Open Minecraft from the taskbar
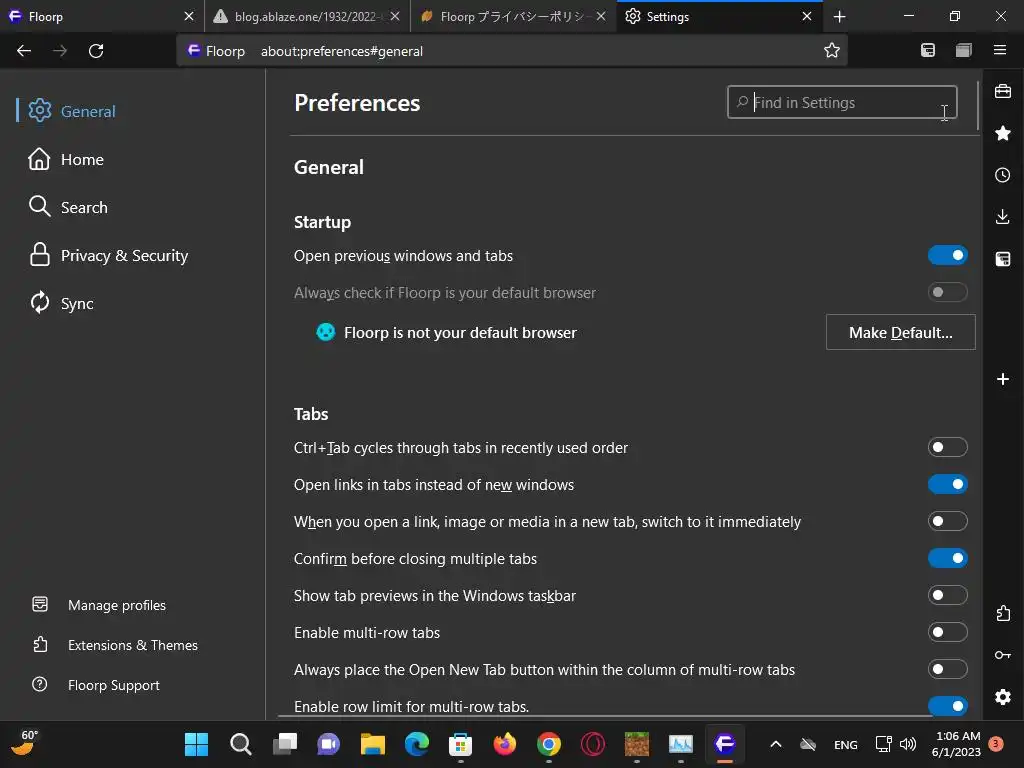The width and height of the screenshot is (1024, 768). (637, 744)
